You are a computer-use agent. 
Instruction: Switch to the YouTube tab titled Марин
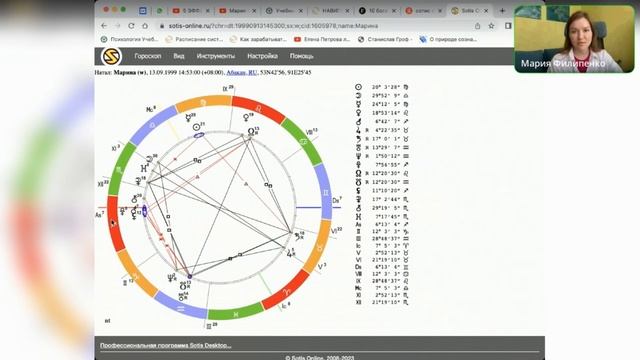238,11
